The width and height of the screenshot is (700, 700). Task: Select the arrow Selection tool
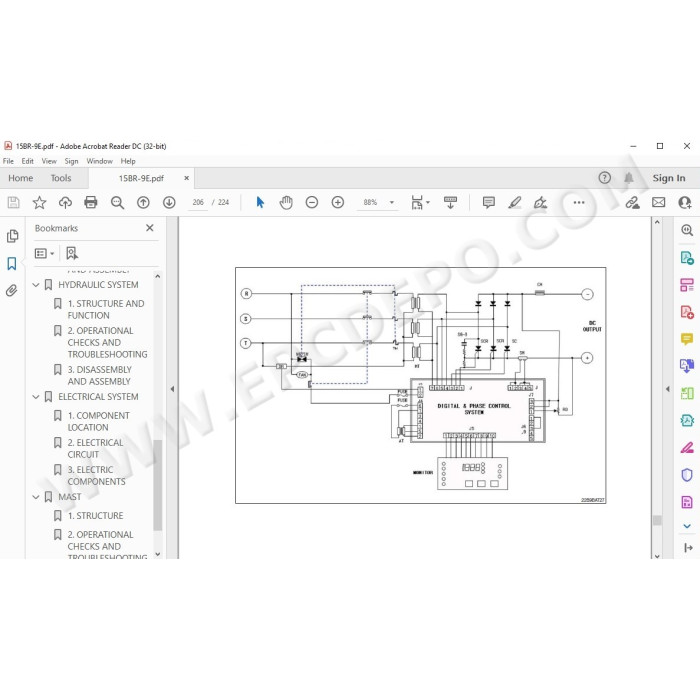click(260, 202)
